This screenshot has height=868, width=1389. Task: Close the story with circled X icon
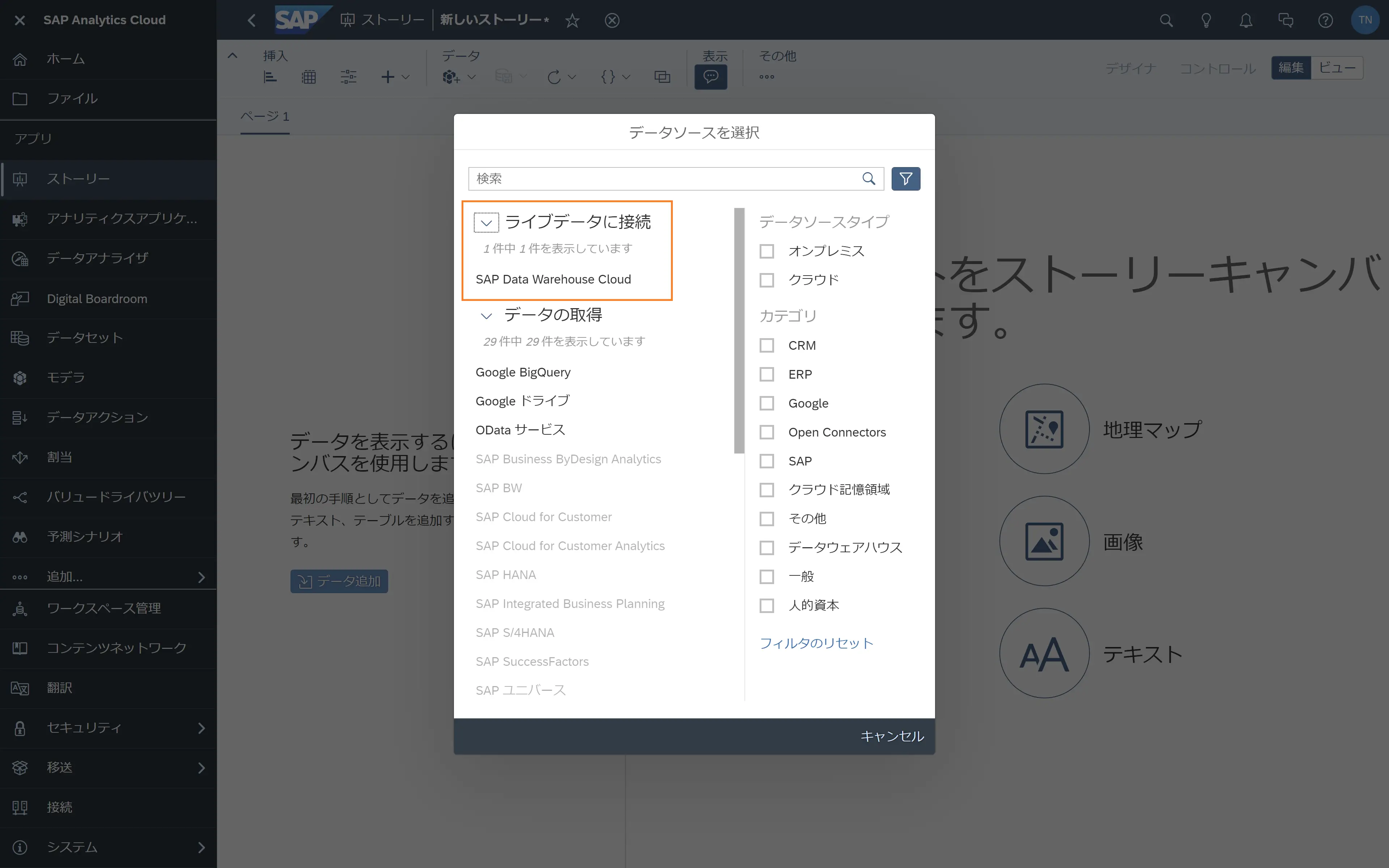pos(612,21)
